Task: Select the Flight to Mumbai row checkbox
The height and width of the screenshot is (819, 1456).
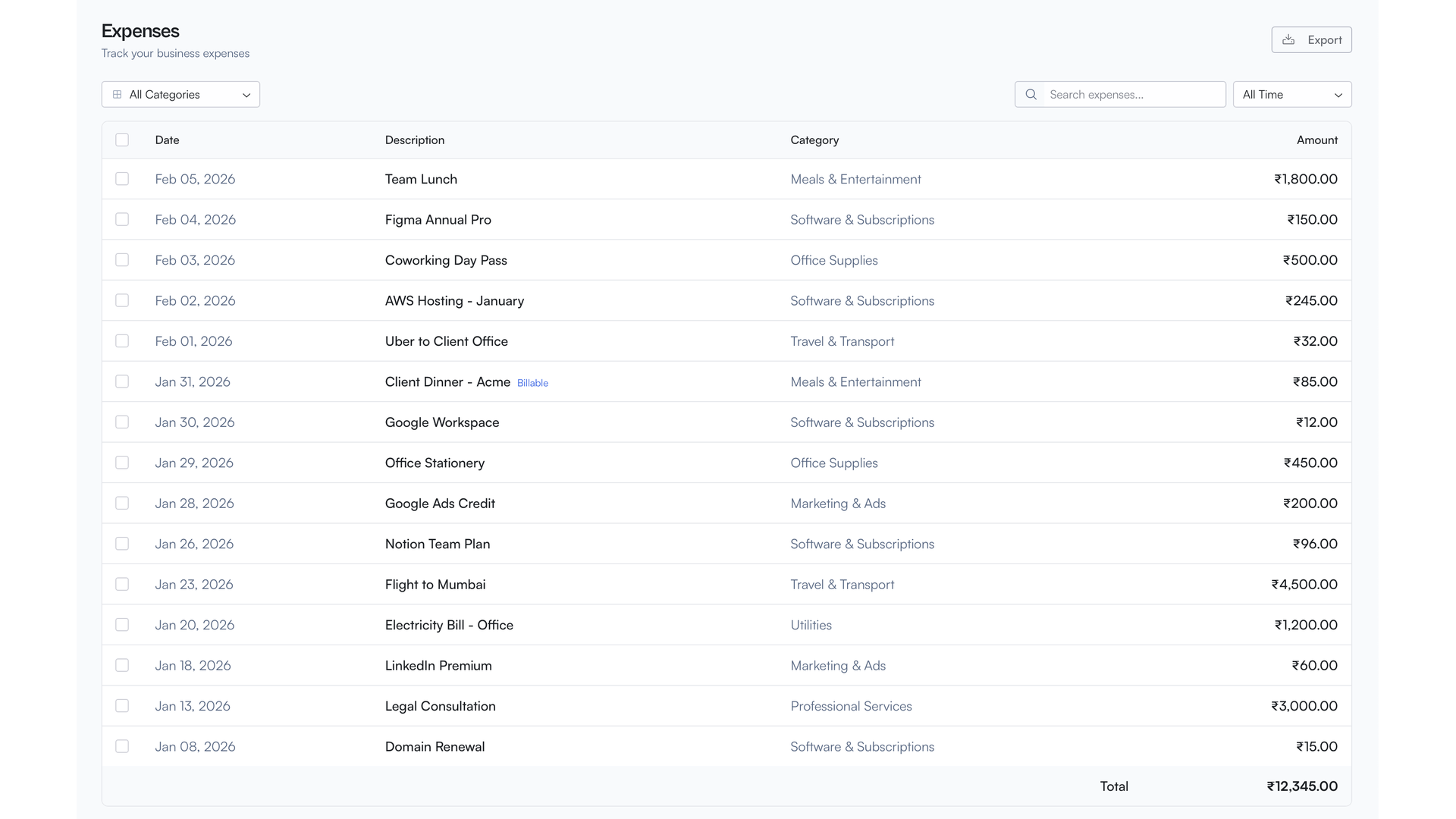Action: [122, 585]
